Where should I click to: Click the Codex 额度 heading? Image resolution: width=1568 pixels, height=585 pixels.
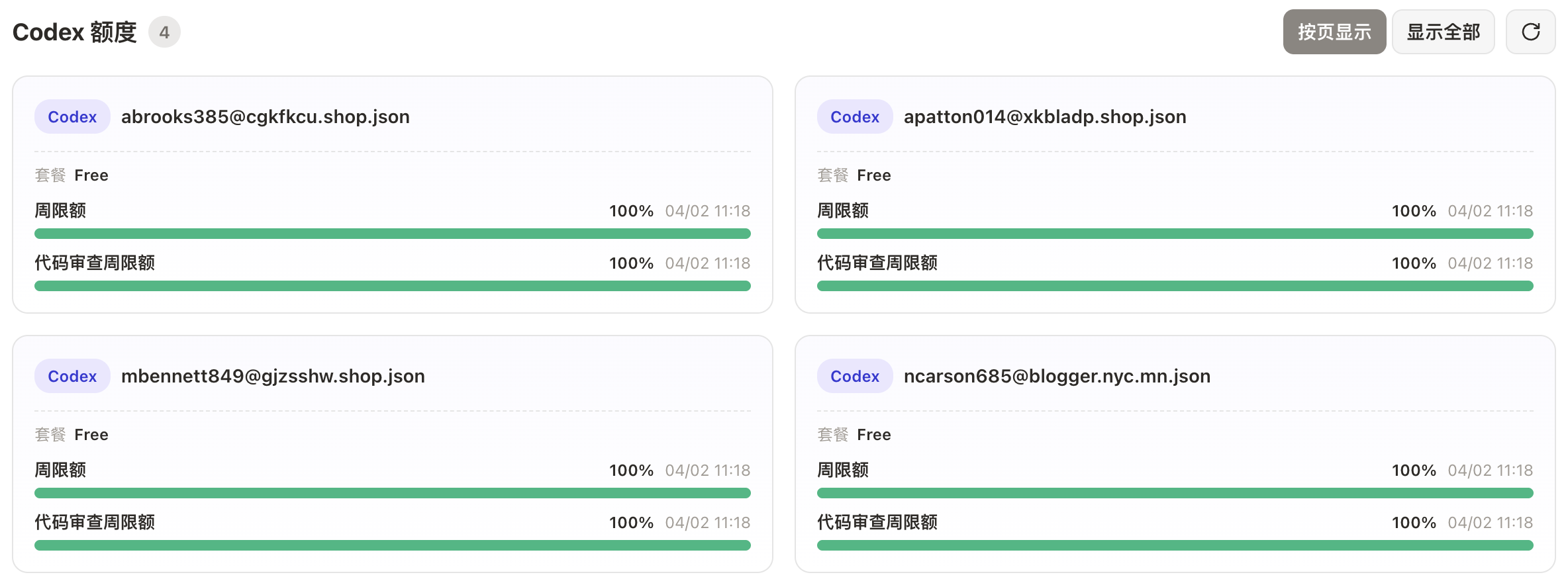click(75, 32)
